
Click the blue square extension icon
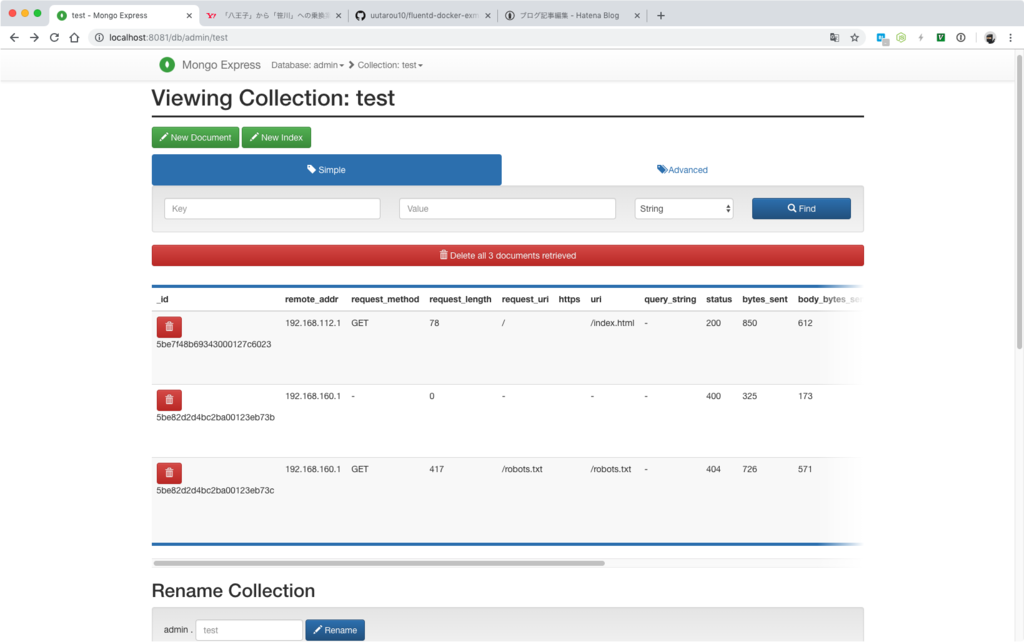point(882,38)
